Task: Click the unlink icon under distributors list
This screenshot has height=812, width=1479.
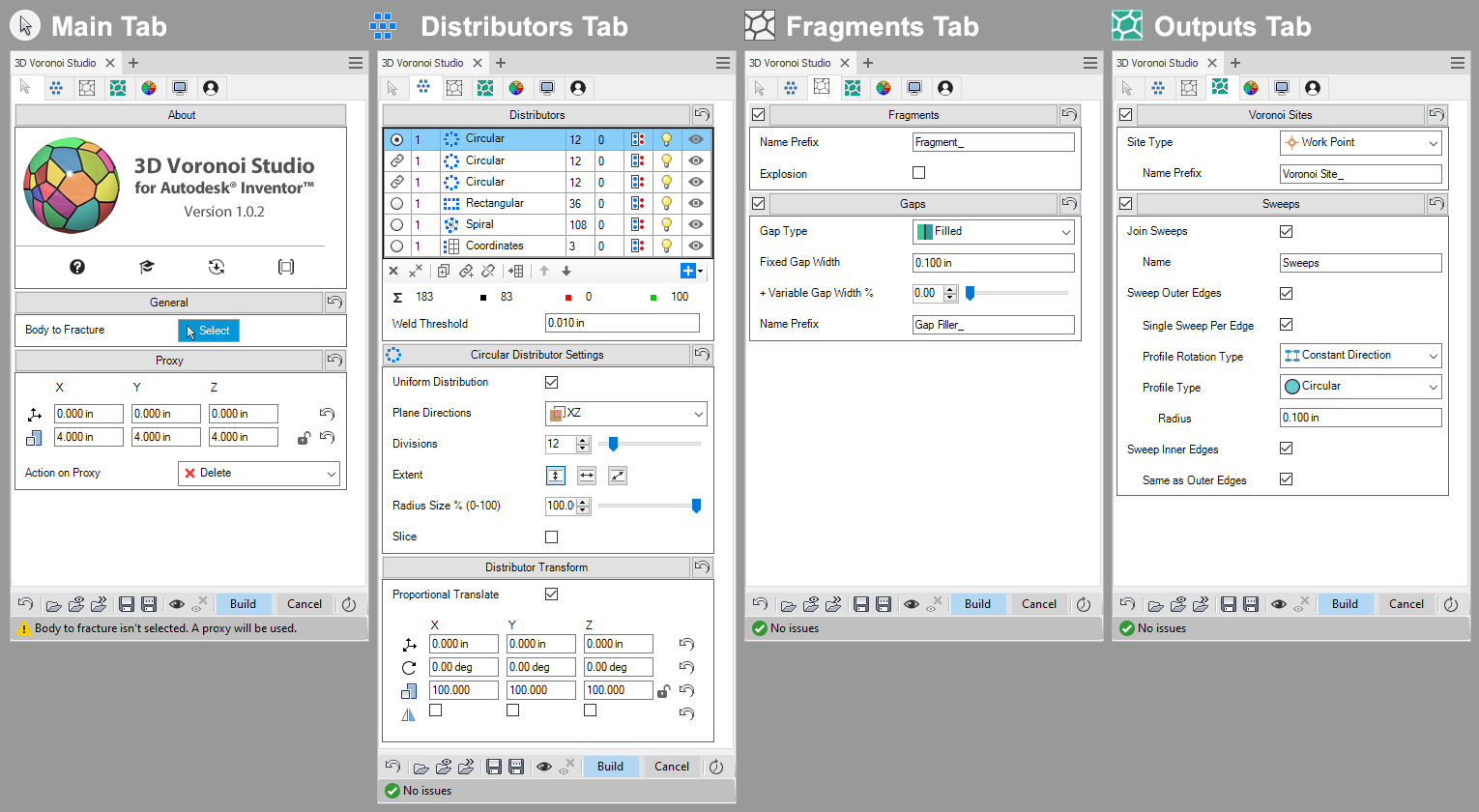Action: click(488, 271)
